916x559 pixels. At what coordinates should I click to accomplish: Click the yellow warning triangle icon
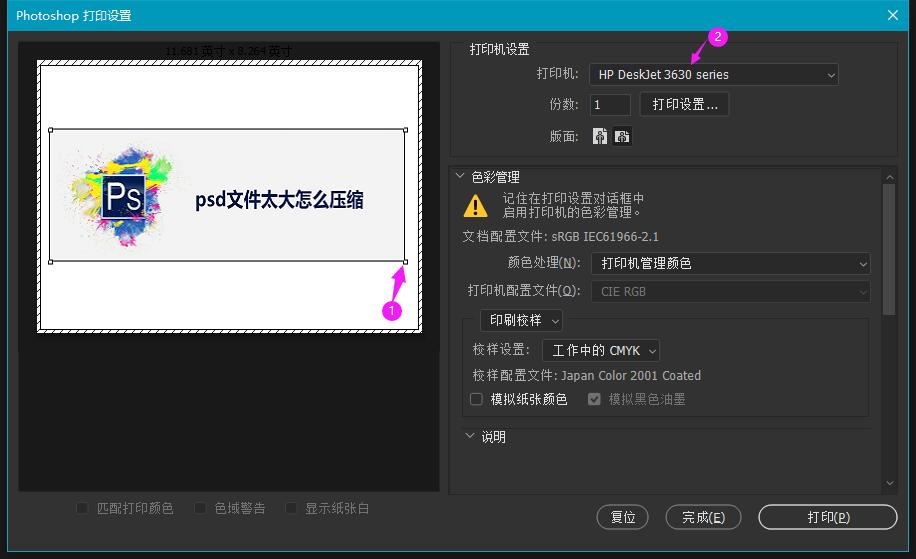click(x=476, y=205)
